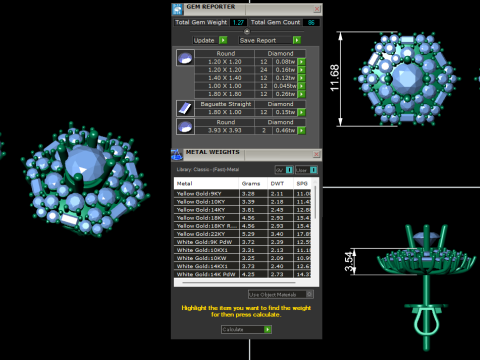Collapse Gem Reporter header with the round arrow
The height and width of the screenshot is (360, 480).
coord(247,32)
